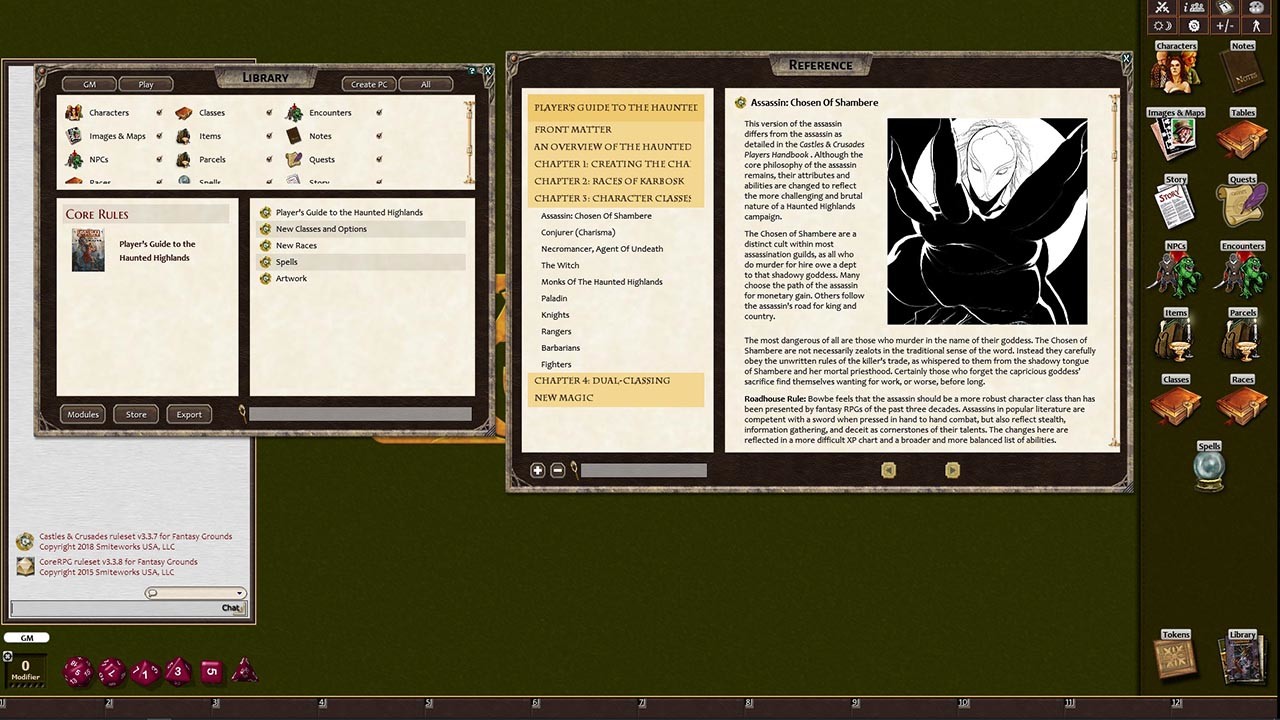Image resolution: width=1280 pixels, height=720 pixels.
Task: Click the Modules button
Action: pos(82,413)
